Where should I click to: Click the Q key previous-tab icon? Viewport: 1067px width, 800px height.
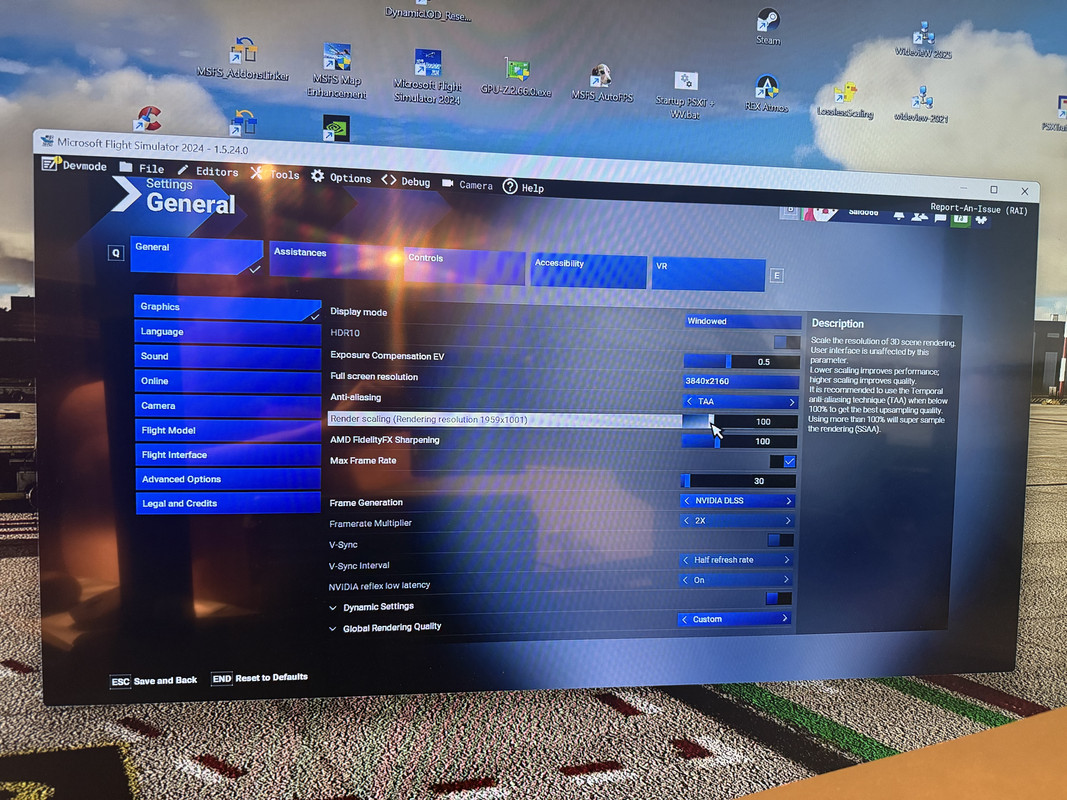[116, 253]
